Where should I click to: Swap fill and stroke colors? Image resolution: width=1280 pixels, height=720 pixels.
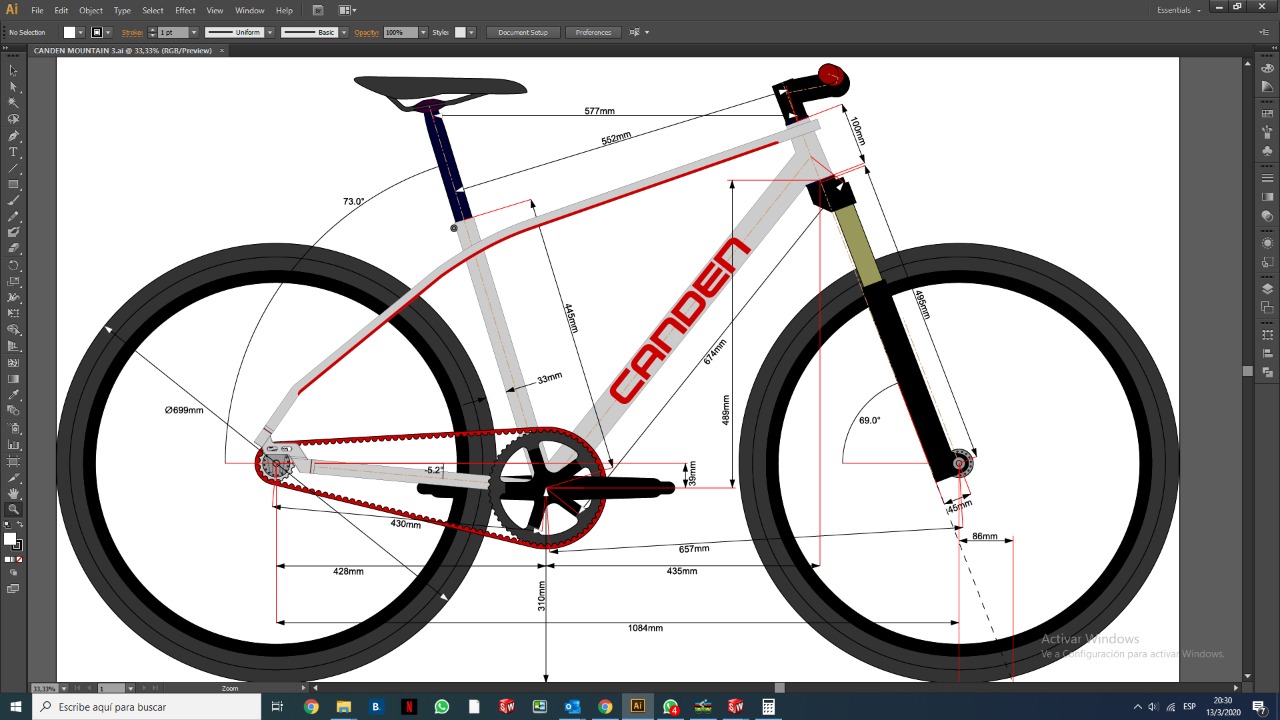coord(19,525)
